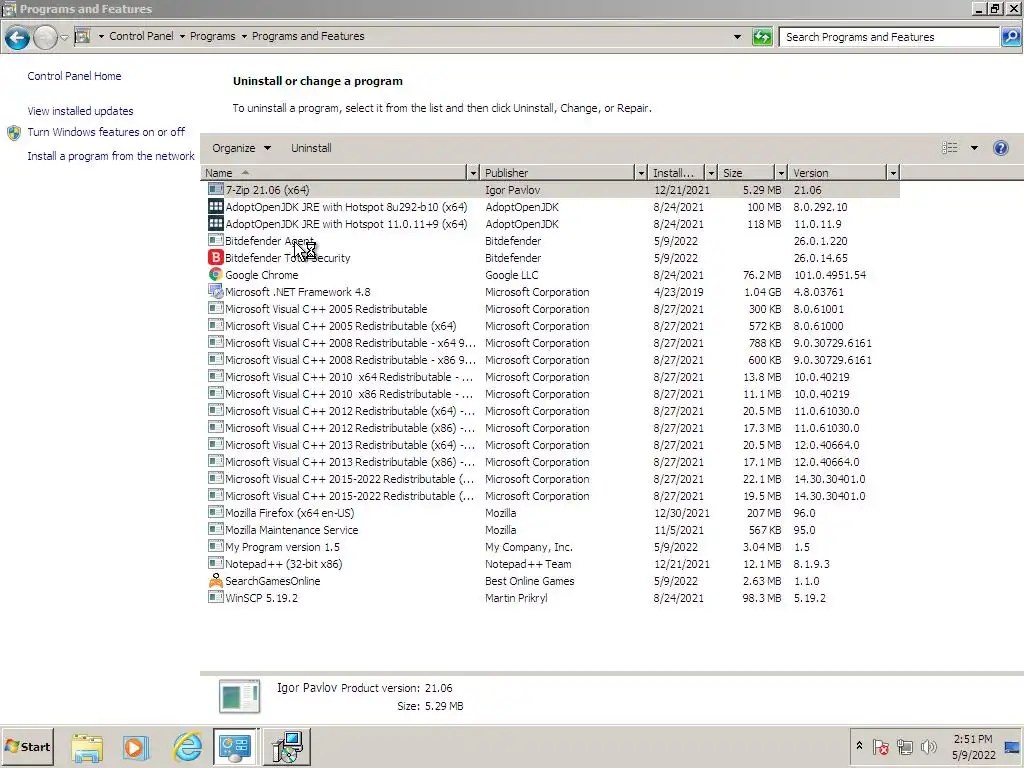Open the address bar history dropdown
1024x768 pixels.
pos(737,37)
